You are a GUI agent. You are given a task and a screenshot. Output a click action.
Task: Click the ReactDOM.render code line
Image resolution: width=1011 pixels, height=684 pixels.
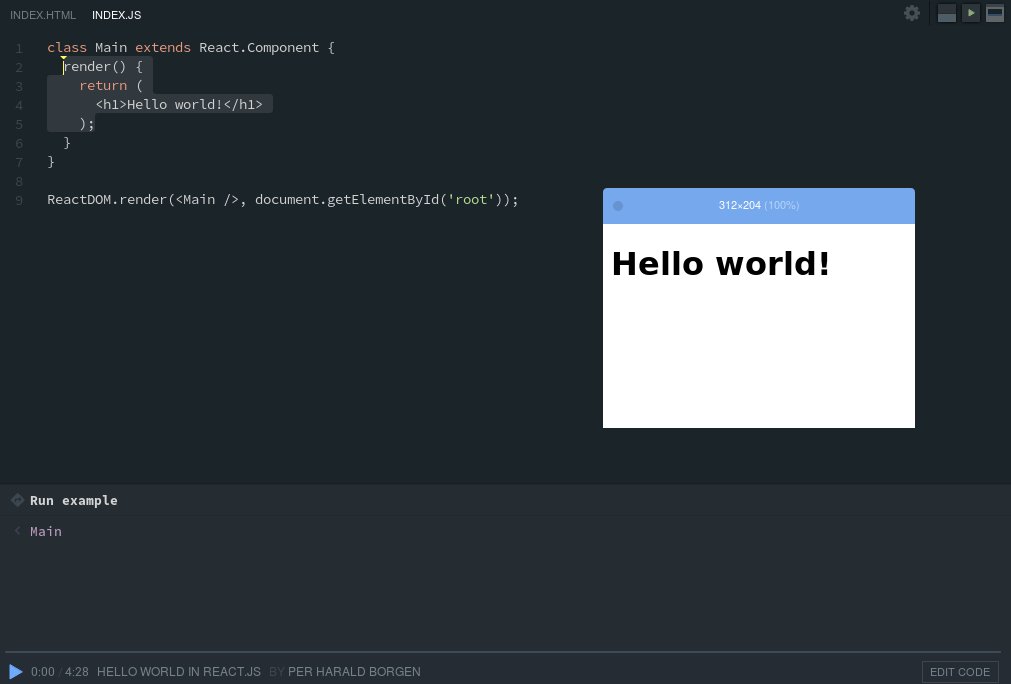click(x=282, y=200)
